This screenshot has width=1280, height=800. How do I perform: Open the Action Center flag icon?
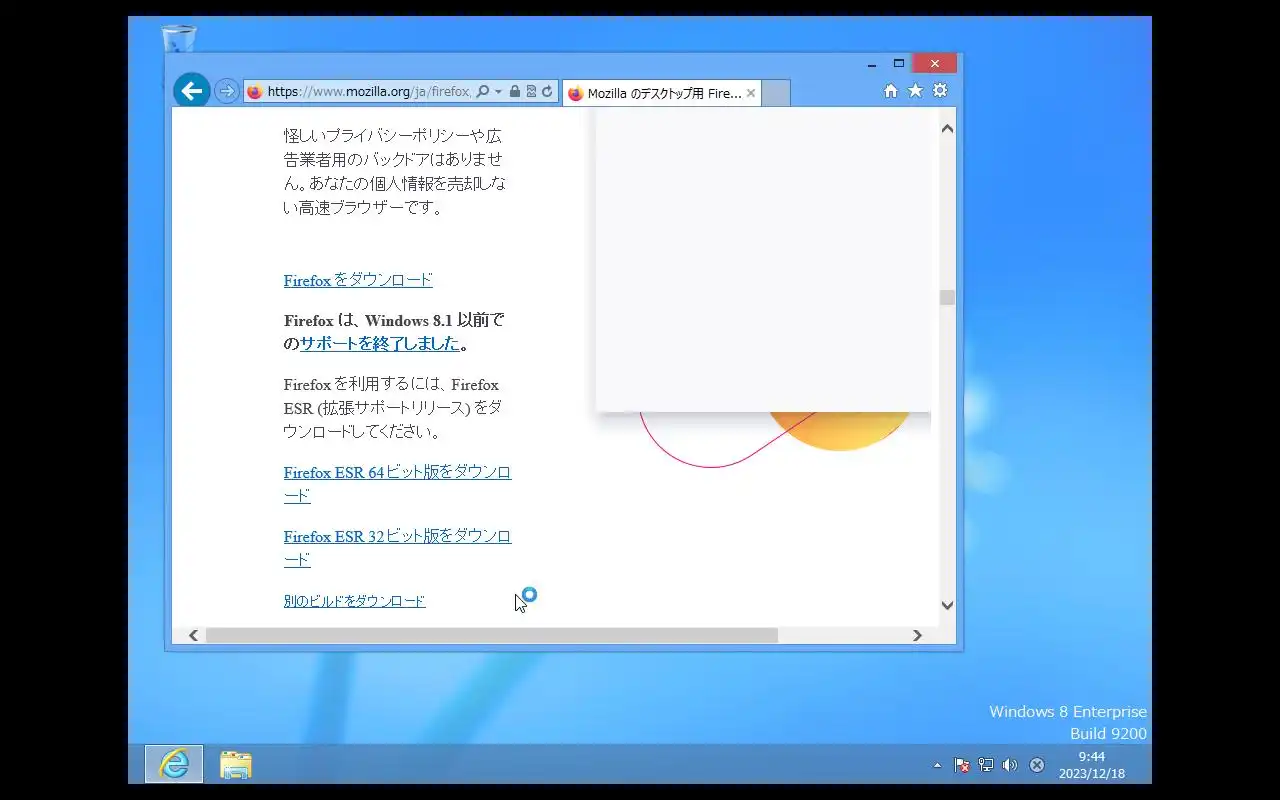pyautogui.click(x=962, y=765)
